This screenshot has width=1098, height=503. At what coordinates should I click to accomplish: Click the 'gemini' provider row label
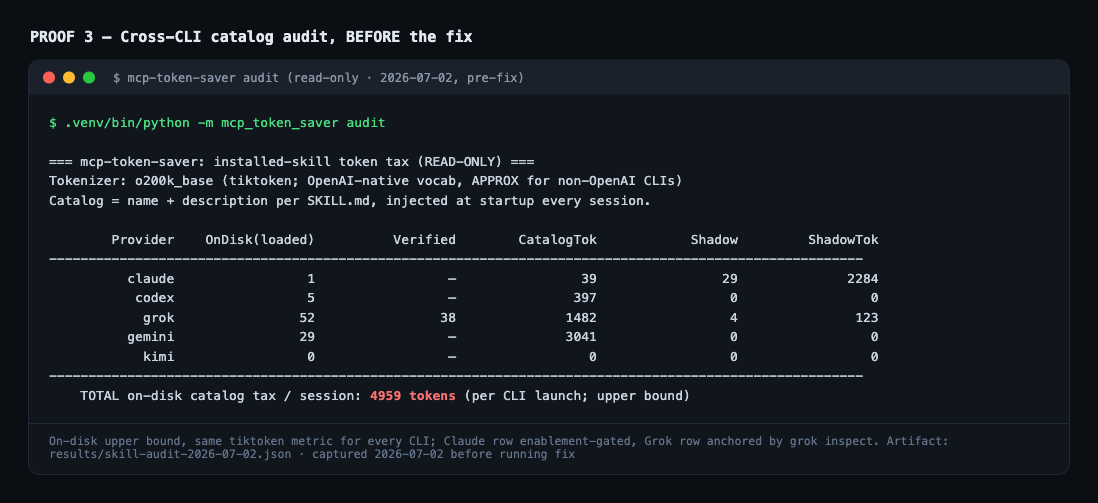(x=151, y=337)
